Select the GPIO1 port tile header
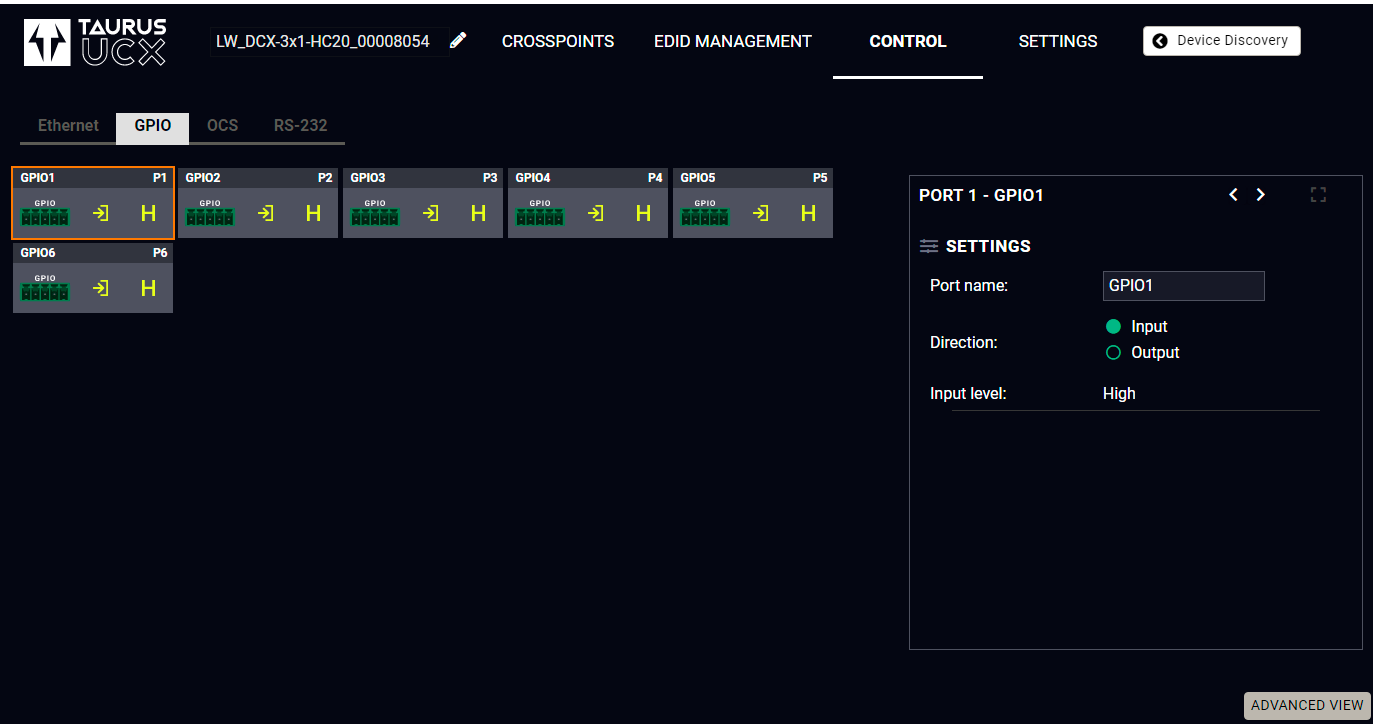 (93, 178)
